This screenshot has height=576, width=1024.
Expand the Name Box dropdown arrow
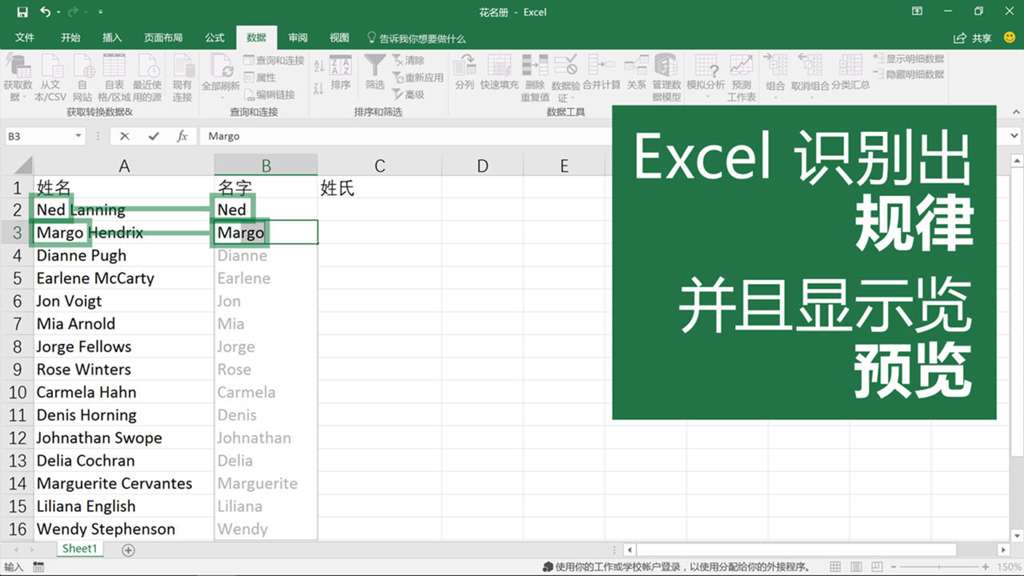[x=78, y=136]
